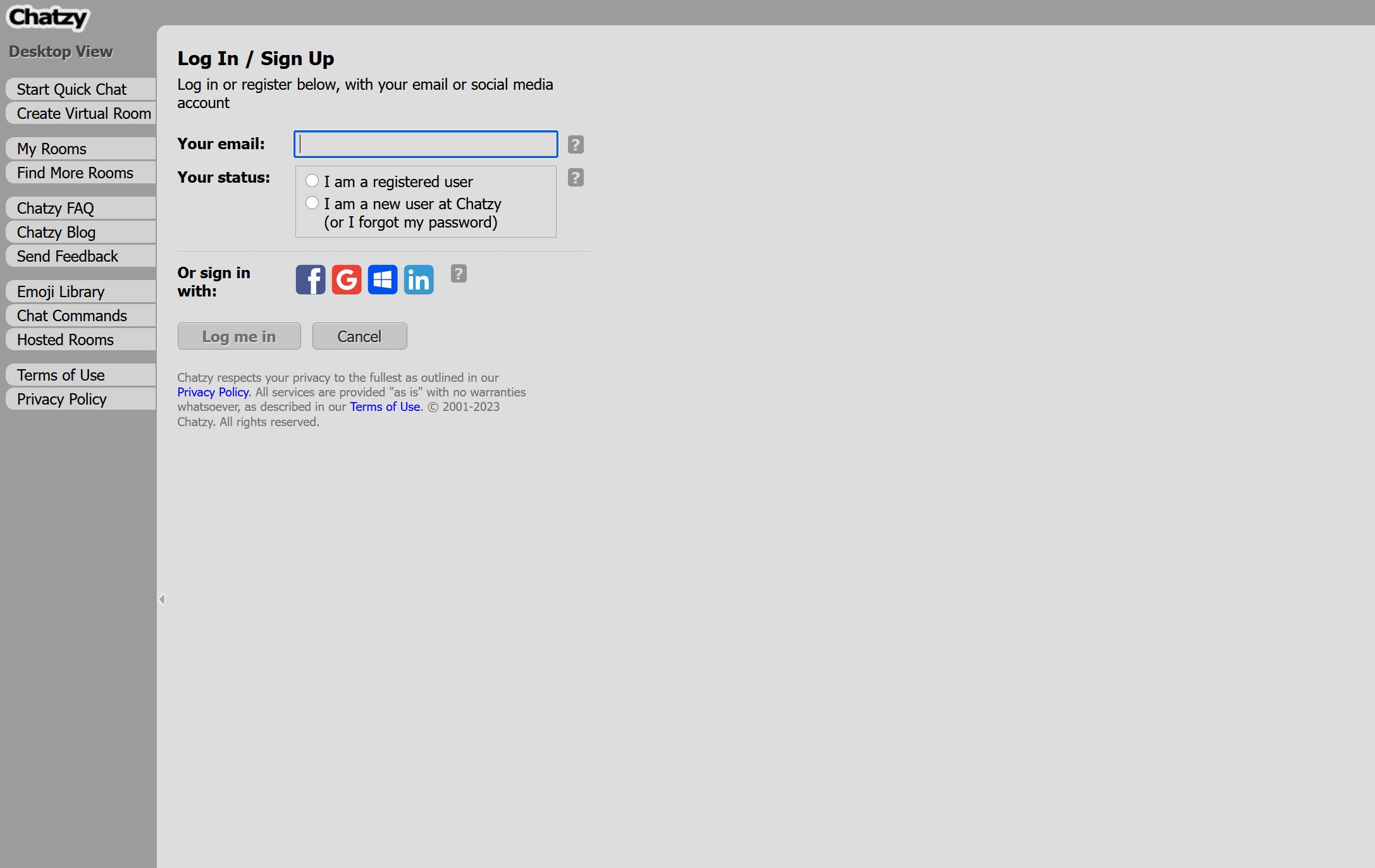Open Send Feedback

tap(81, 256)
